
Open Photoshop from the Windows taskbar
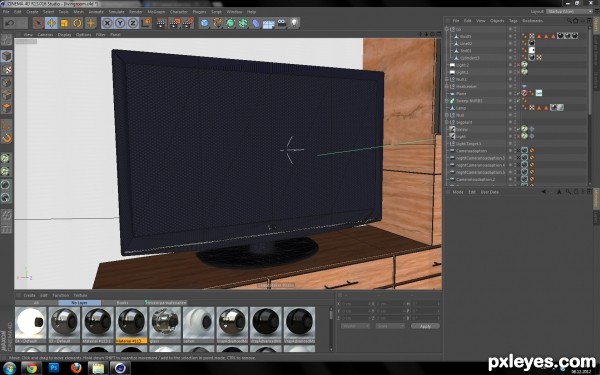click(54, 368)
